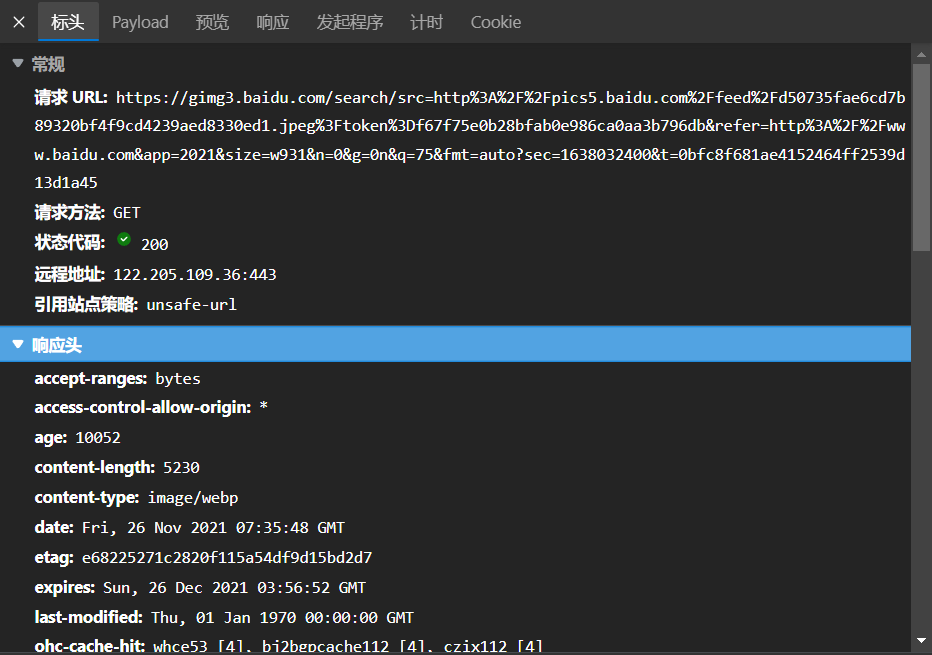The width and height of the screenshot is (932, 655).
Task: Click the content-type value image/webp
Action: [x=193, y=497]
